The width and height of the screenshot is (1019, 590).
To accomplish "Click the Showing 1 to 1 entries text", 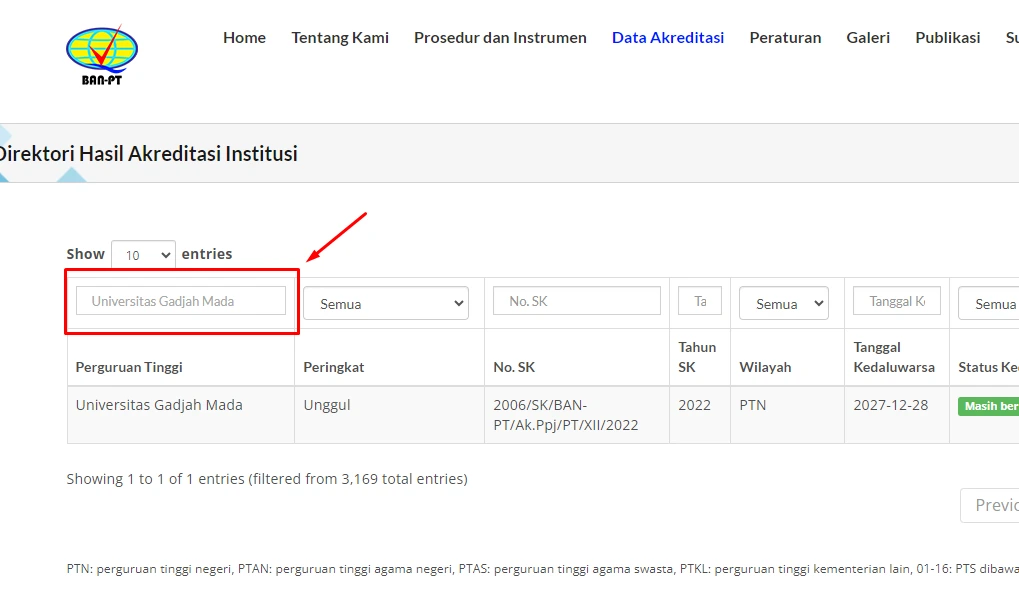I will pyautogui.click(x=267, y=479).
